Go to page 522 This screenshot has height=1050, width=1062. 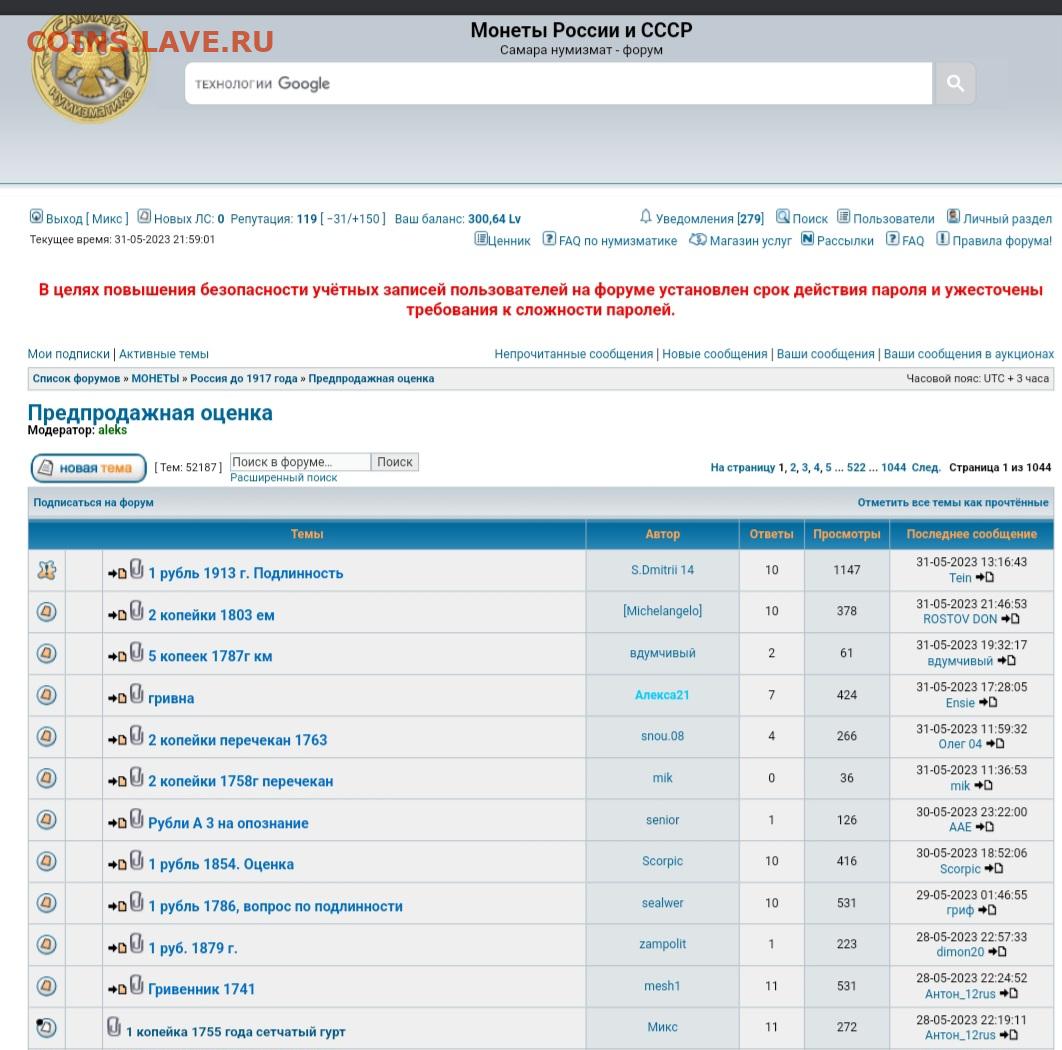(856, 467)
